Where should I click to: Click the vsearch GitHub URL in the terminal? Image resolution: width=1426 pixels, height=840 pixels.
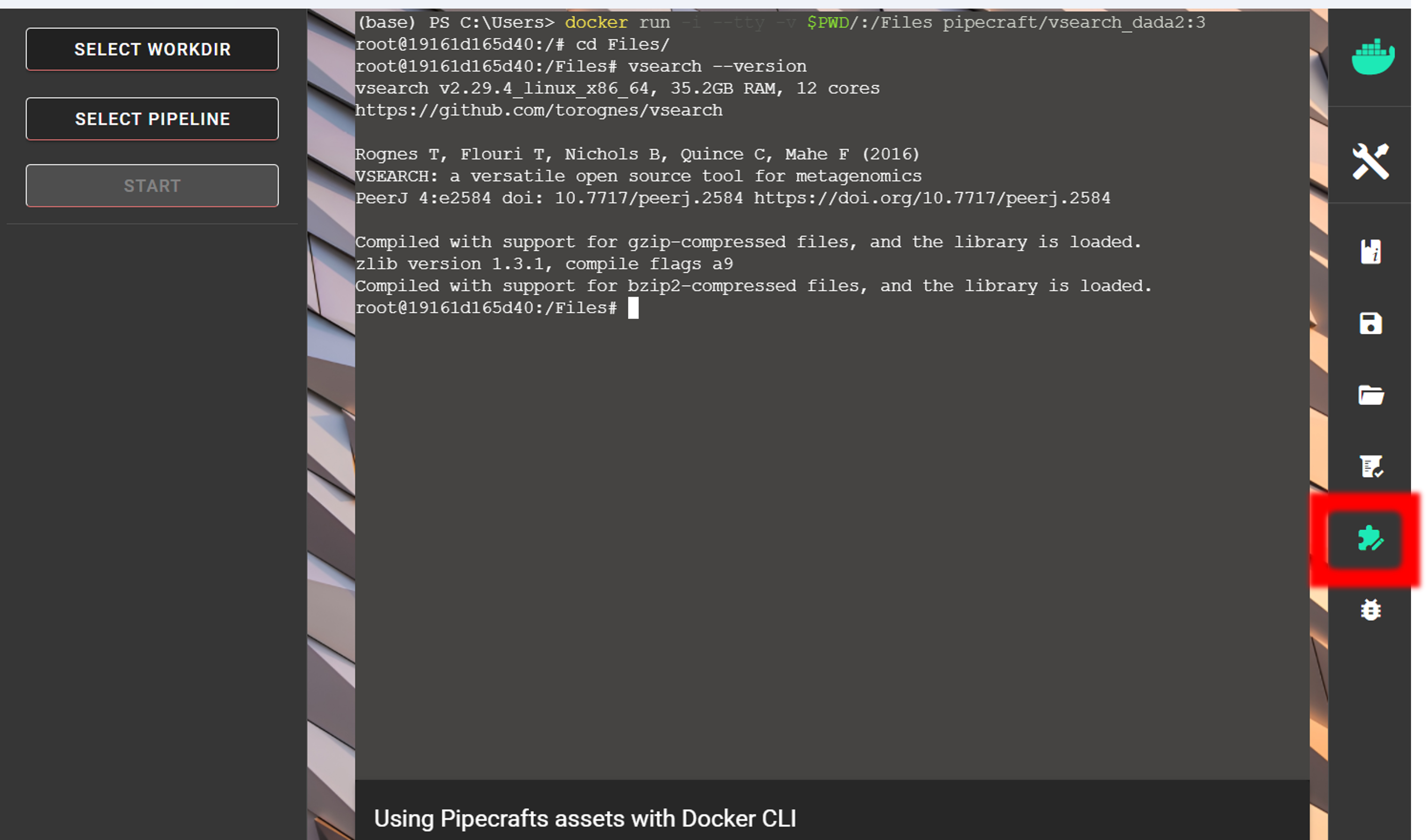point(538,110)
